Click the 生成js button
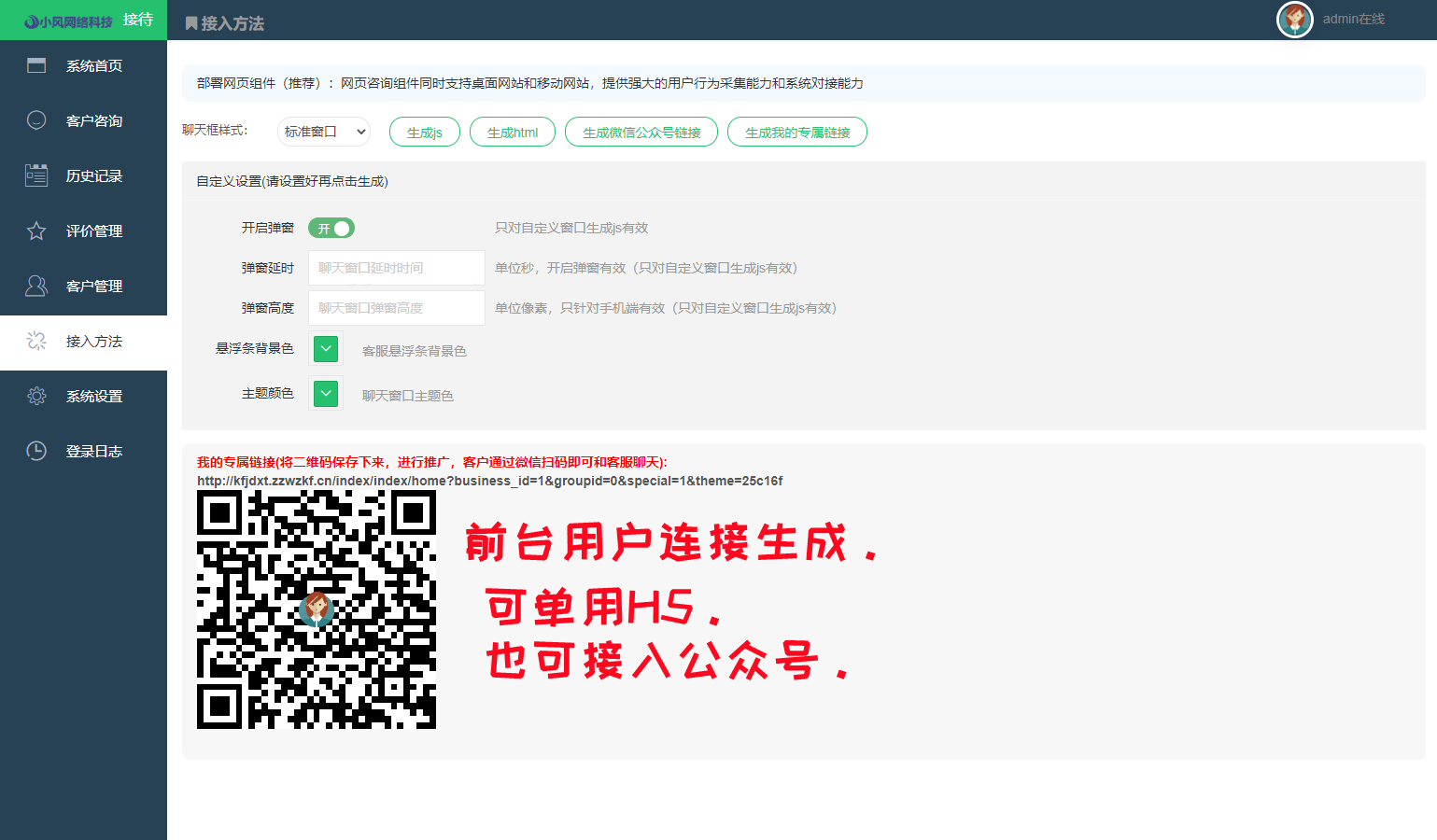 point(425,133)
